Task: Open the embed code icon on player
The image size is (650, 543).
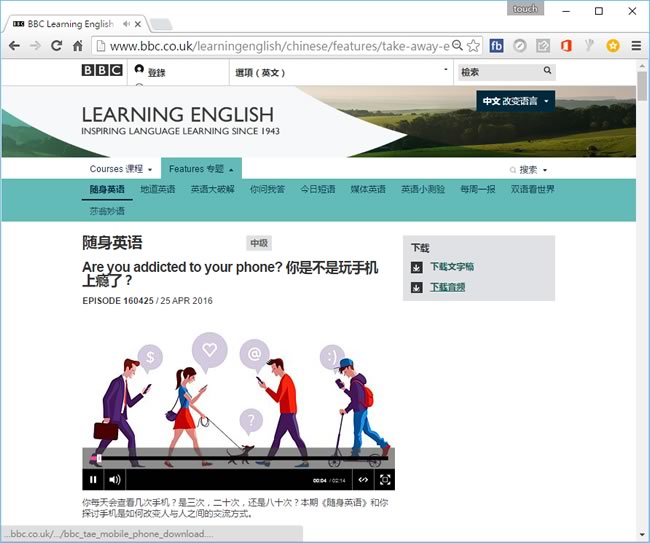Action: 363,480
